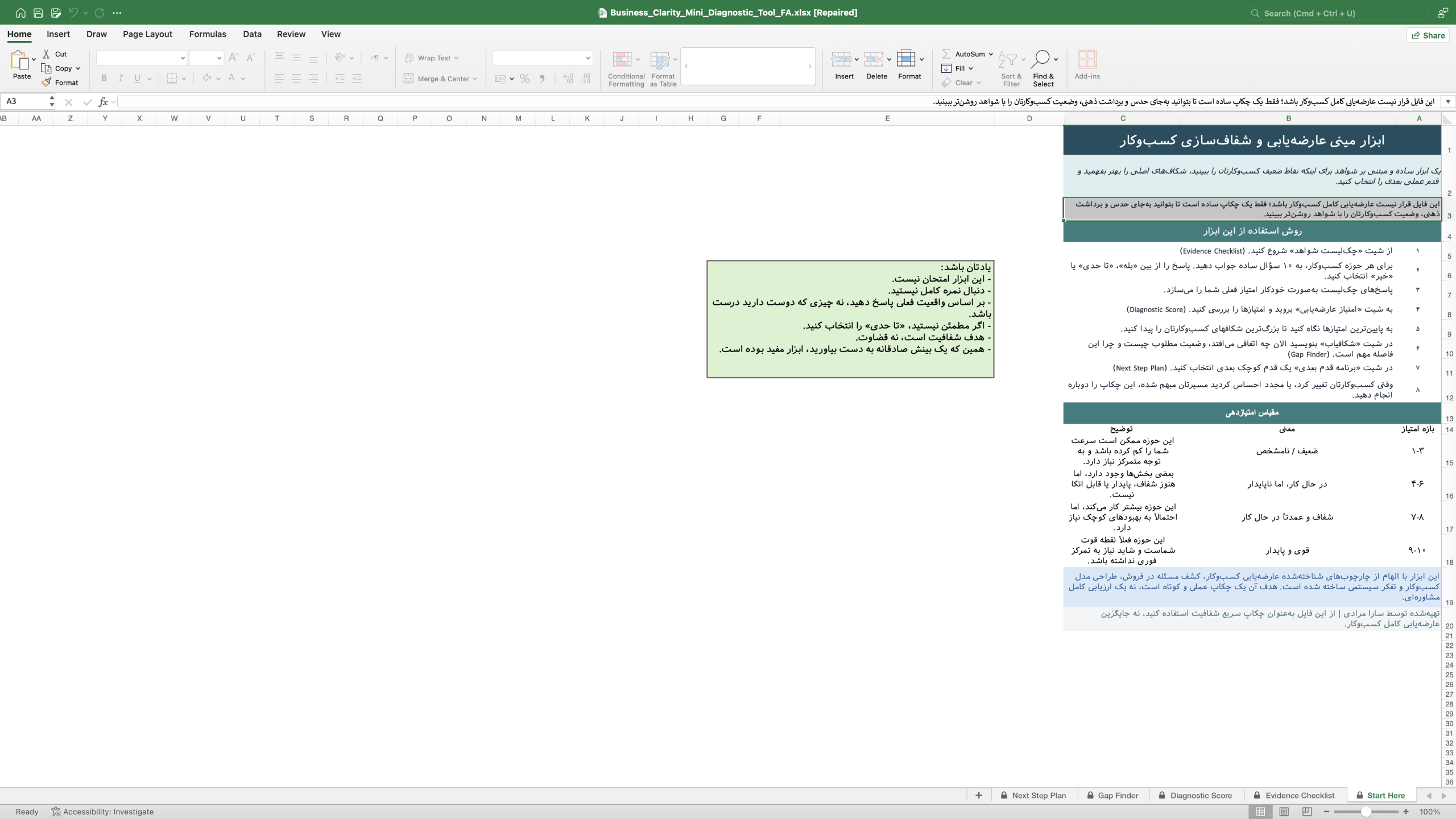Click the Delete cells button

(x=876, y=65)
